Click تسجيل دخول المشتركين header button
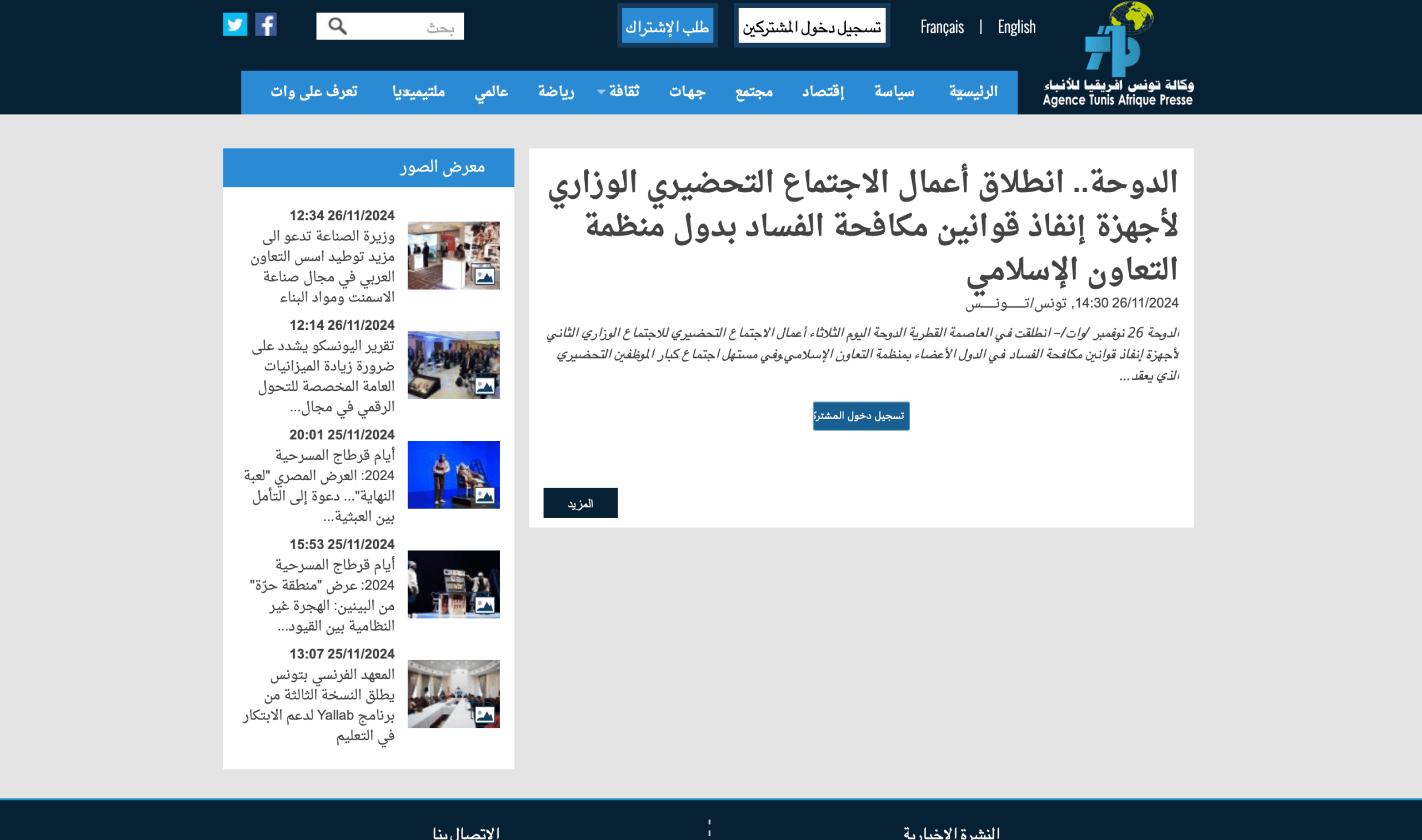 point(812,26)
